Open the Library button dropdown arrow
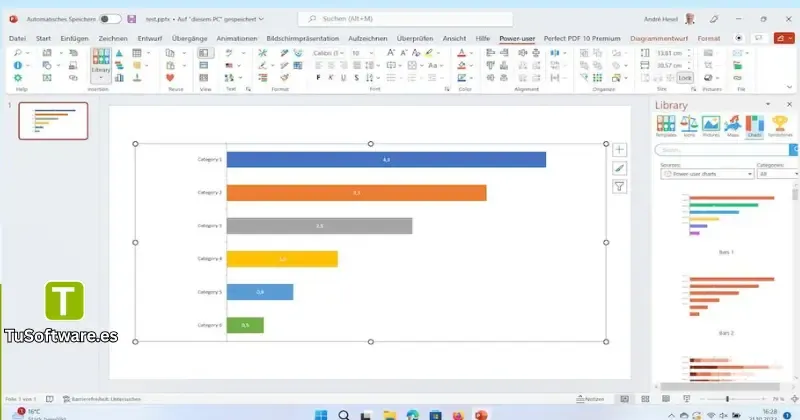The height and width of the screenshot is (420, 800). point(101,79)
